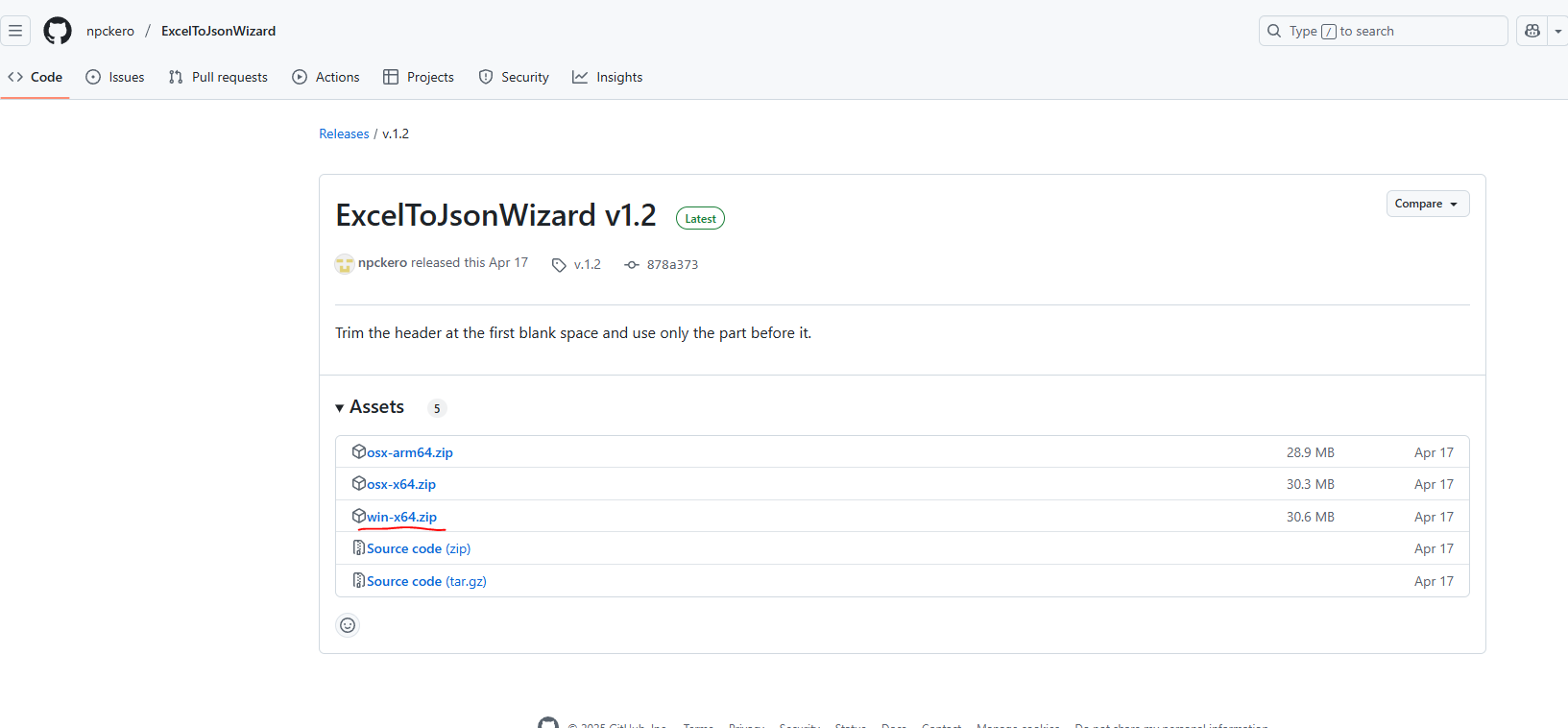Click package icon of osx-arm64.zip

point(359,451)
